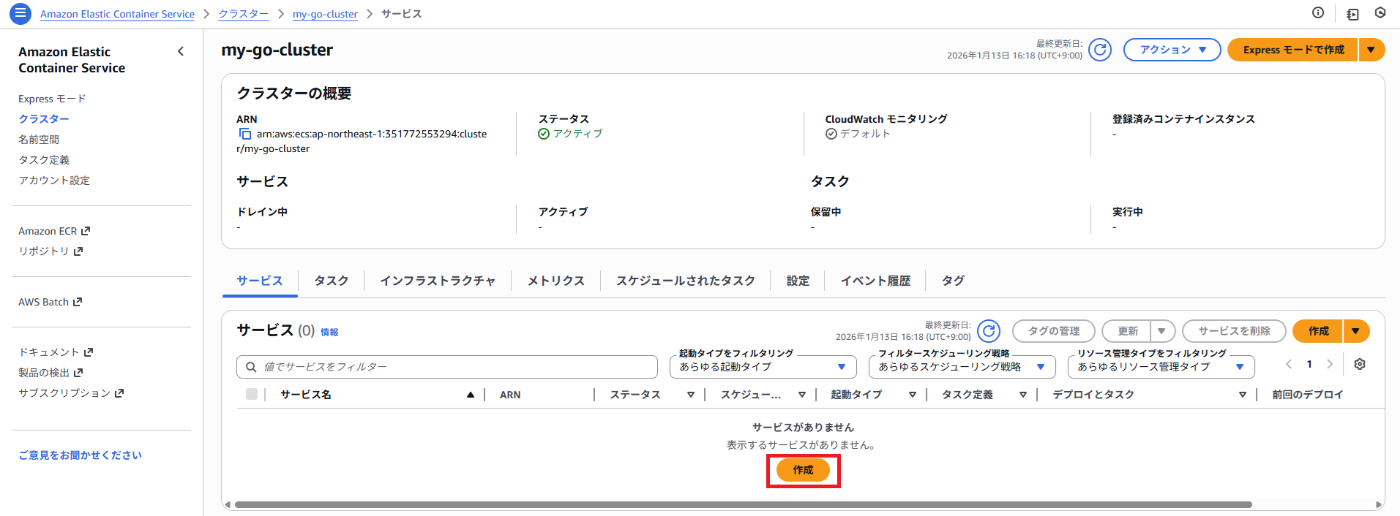The width and height of the screenshot is (1400, 516).
Task: Click orange 作成 button in services header
Action: pos(1319,331)
